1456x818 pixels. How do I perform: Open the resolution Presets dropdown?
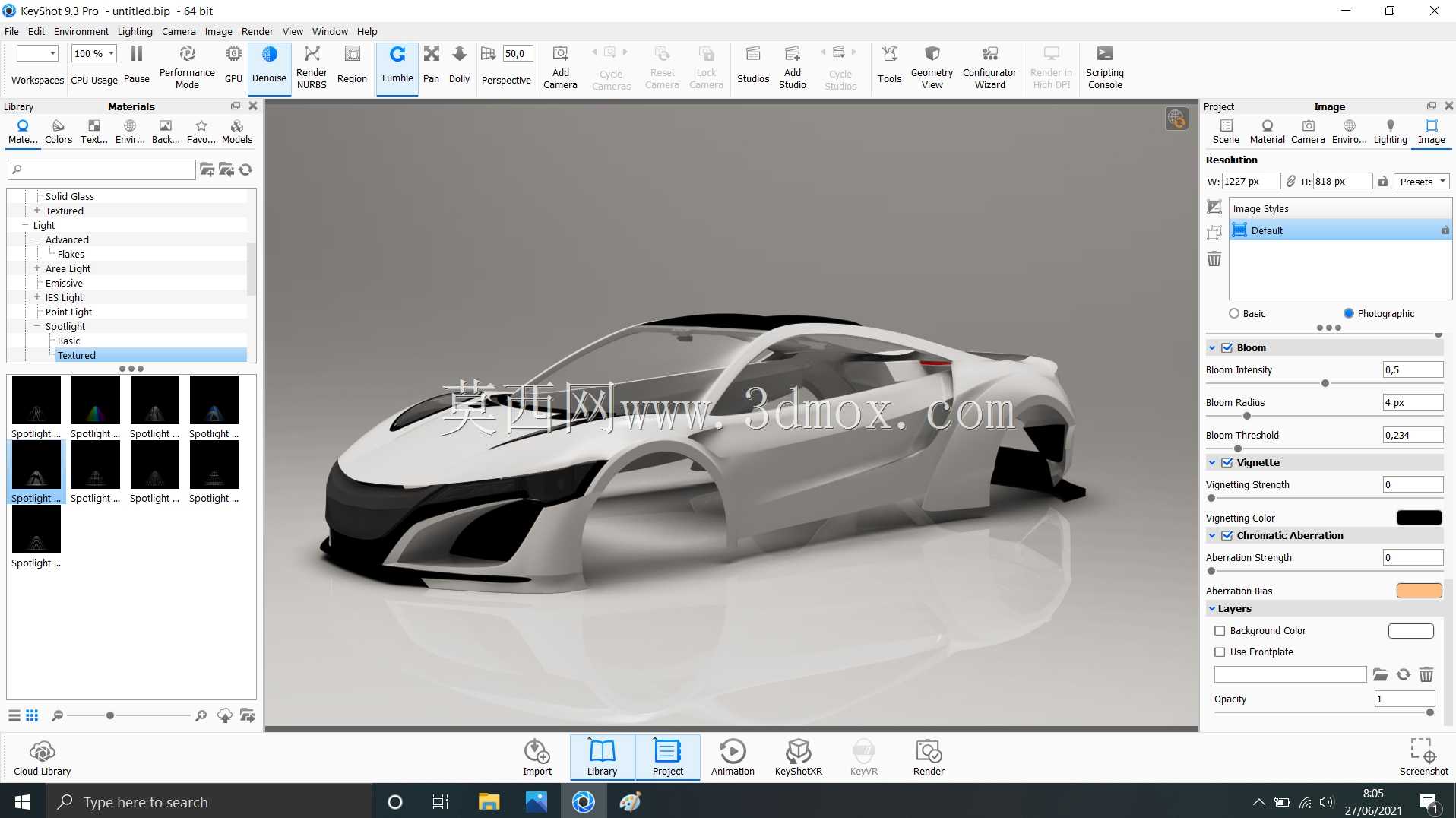coord(1422,182)
